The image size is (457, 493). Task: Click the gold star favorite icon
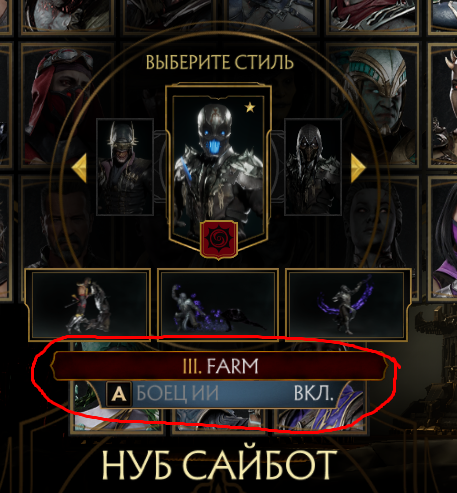pyautogui.click(x=250, y=107)
